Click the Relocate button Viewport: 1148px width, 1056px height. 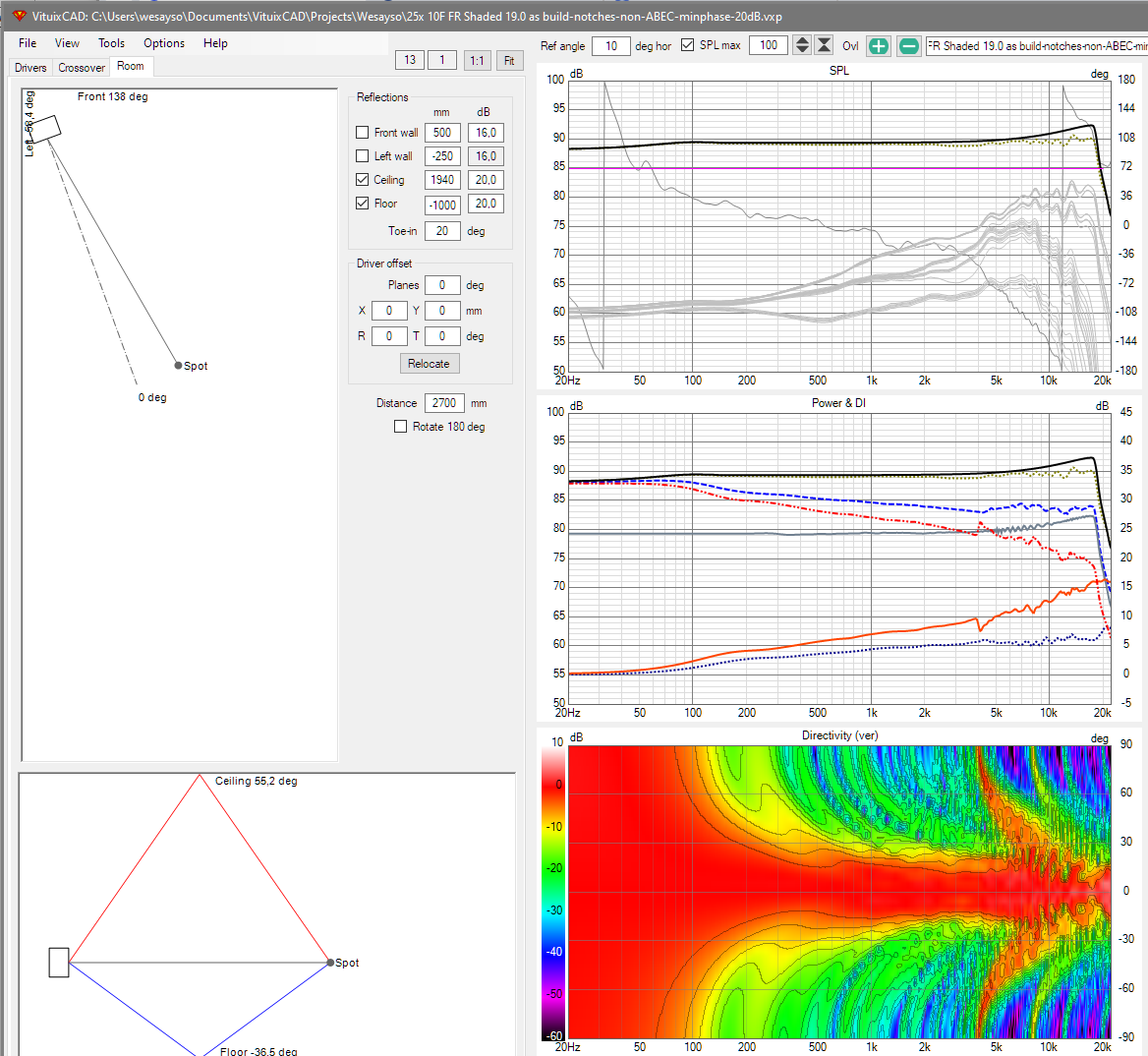[430, 363]
